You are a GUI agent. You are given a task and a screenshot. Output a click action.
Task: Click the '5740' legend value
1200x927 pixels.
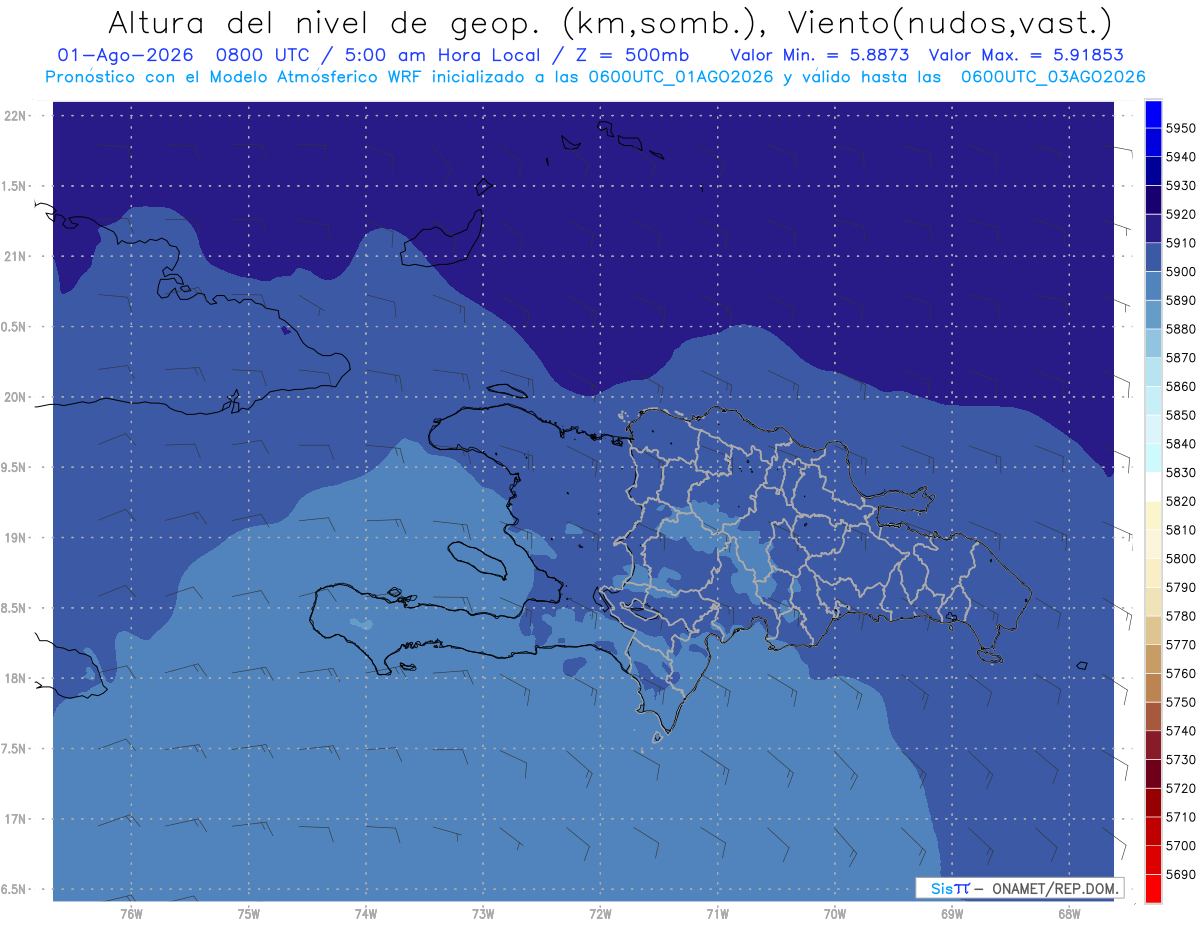pos(1180,731)
